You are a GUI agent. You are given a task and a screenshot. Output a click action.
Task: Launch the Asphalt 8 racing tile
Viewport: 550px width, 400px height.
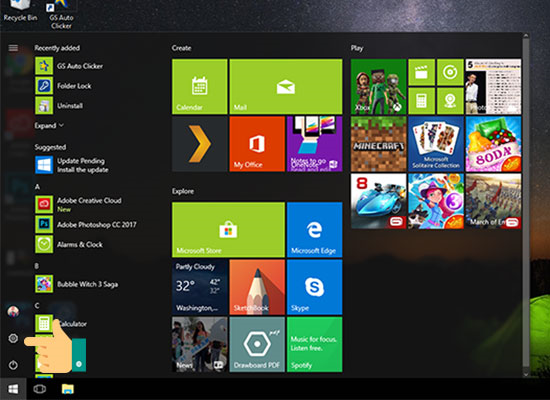pos(378,201)
